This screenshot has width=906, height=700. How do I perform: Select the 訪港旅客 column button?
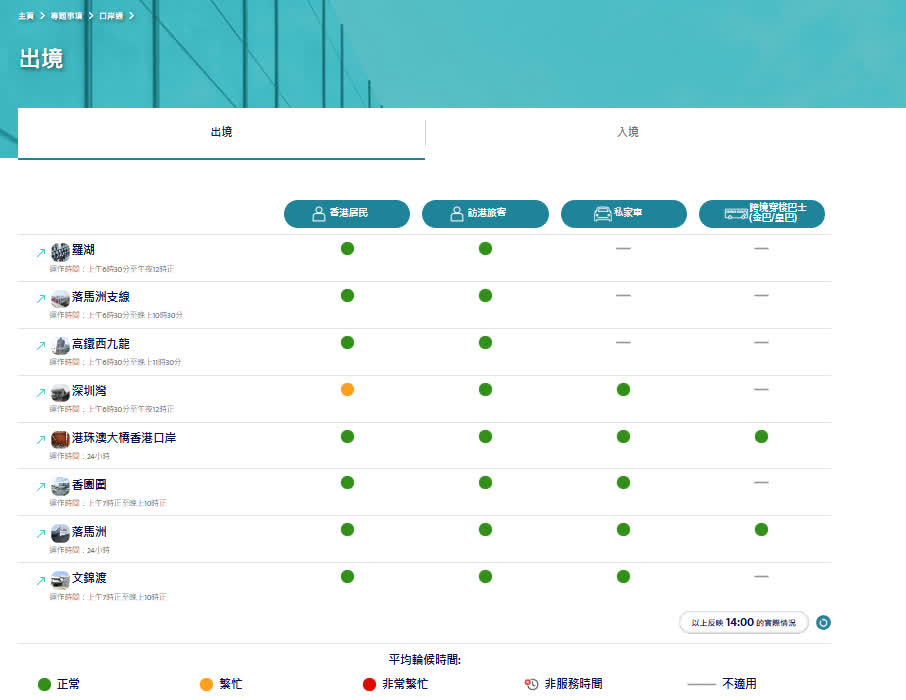pos(485,214)
